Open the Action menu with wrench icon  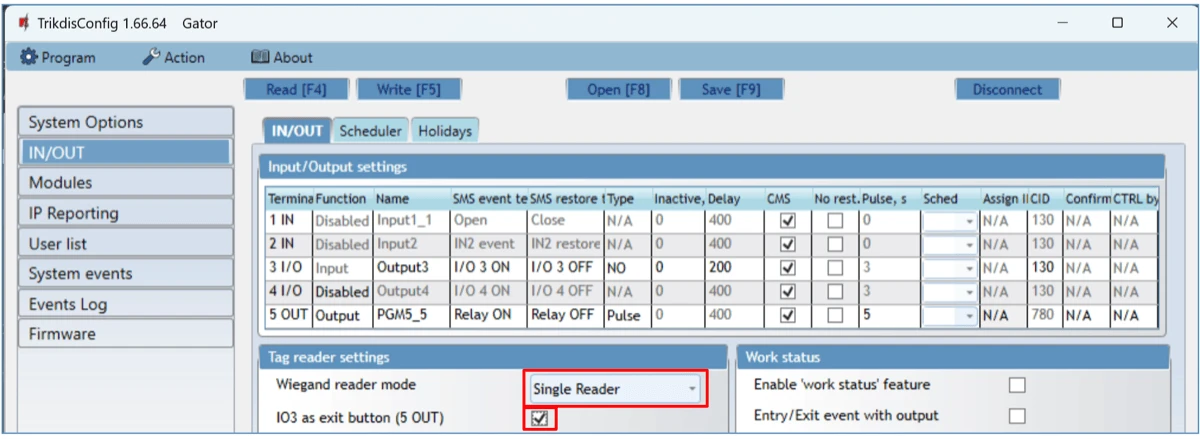[x=173, y=57]
